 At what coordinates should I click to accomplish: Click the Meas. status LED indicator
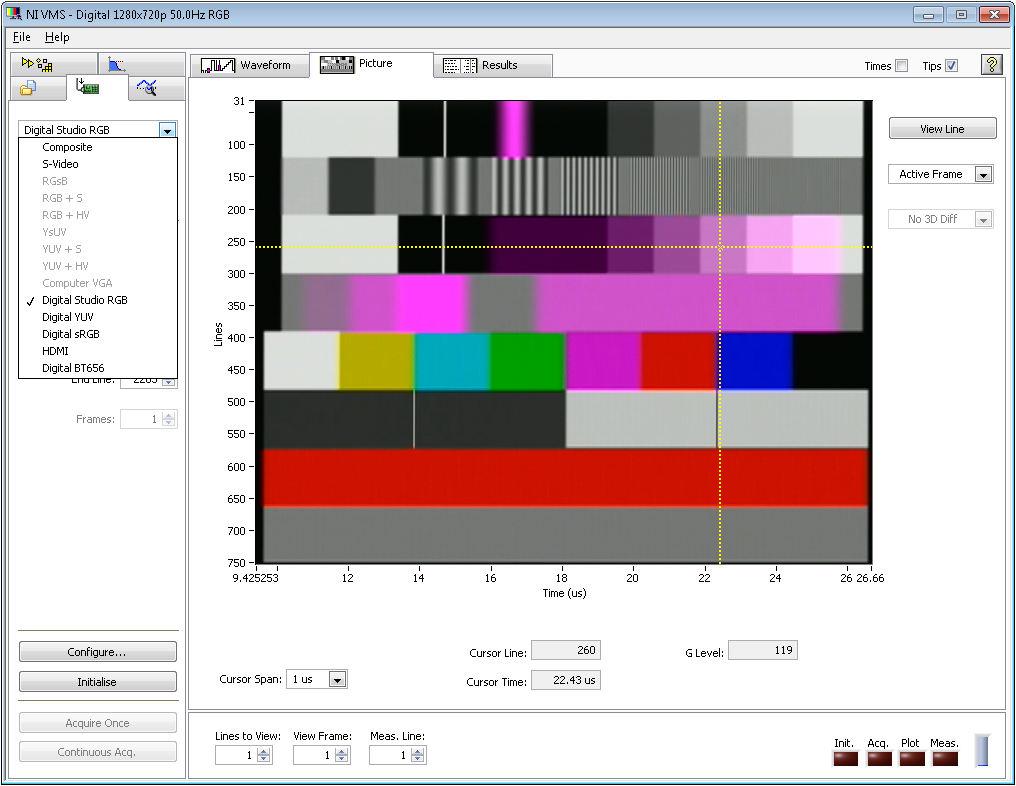tap(944, 759)
